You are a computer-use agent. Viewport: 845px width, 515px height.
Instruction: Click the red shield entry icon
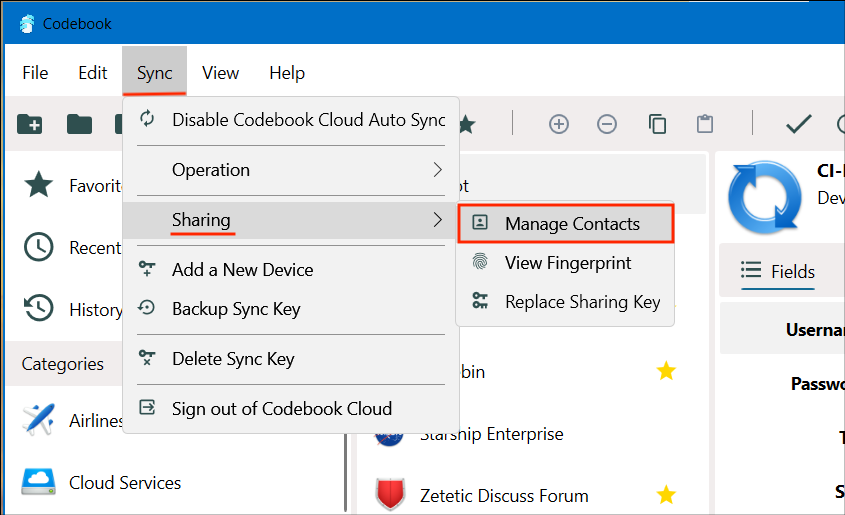pyautogui.click(x=390, y=494)
